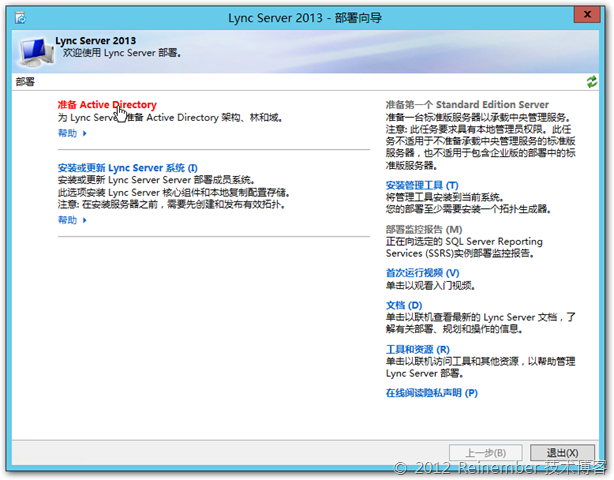The image size is (614, 480).
Task: Click 准备第一个 Standard Edition Server
Action: tap(467, 105)
